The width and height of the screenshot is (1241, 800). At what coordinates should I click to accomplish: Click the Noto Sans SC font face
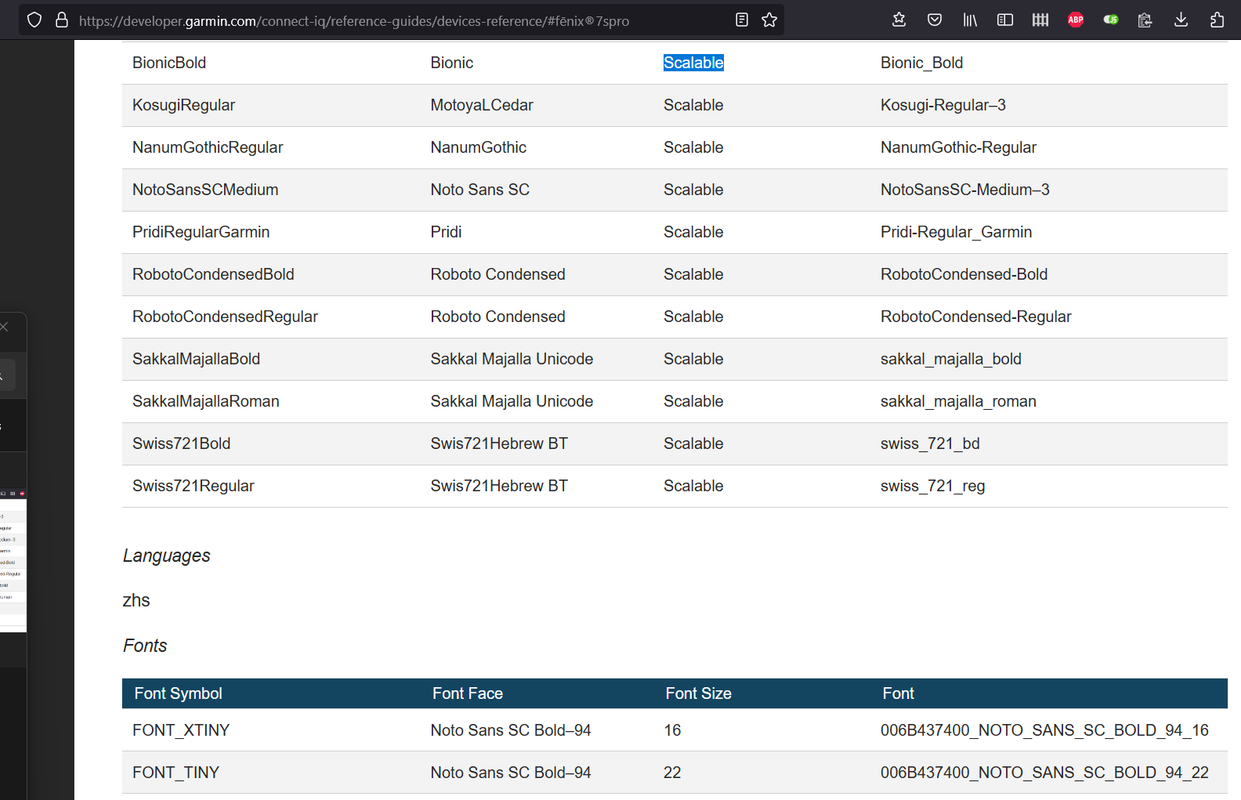(480, 189)
